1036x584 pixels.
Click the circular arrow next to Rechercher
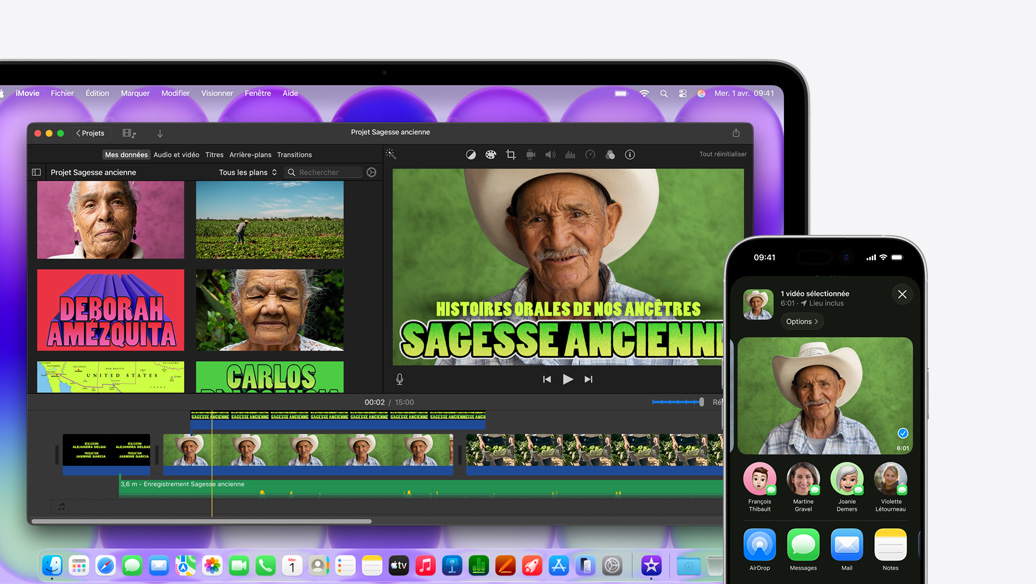coord(370,172)
